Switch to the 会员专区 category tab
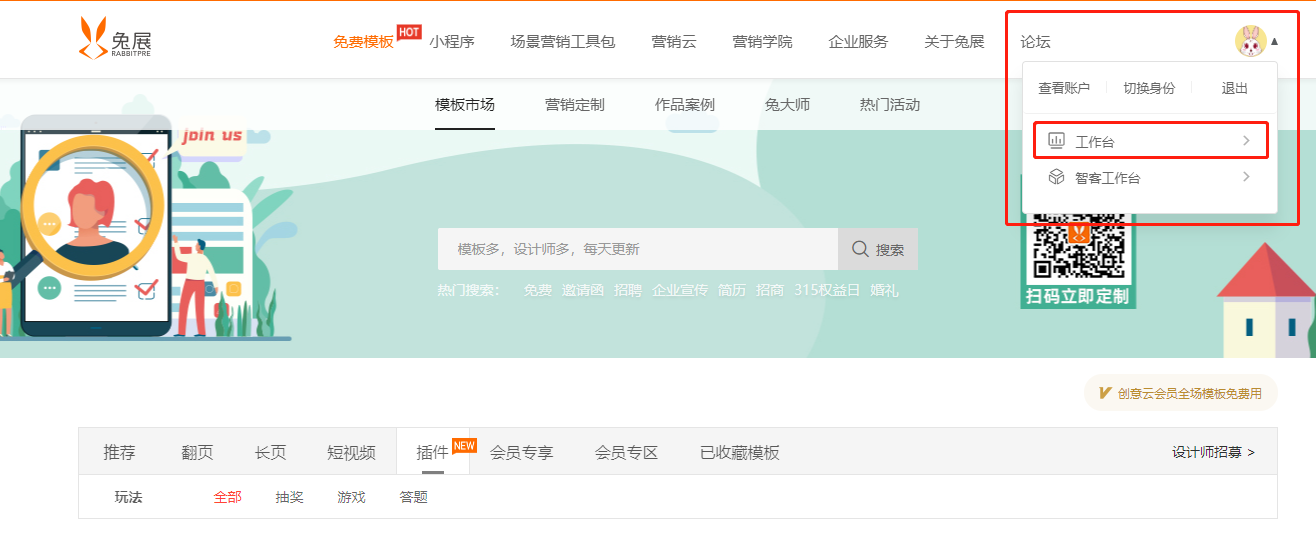 (x=626, y=452)
